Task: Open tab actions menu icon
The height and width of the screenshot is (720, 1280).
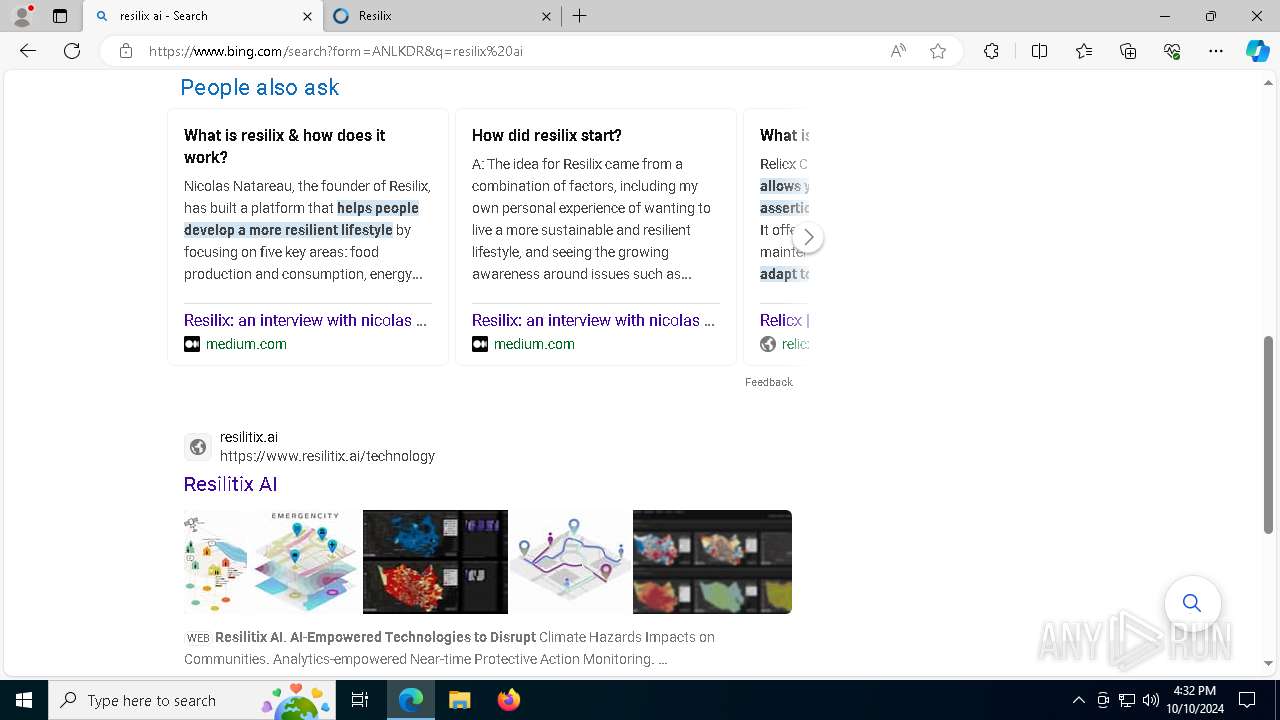Action: [60, 16]
